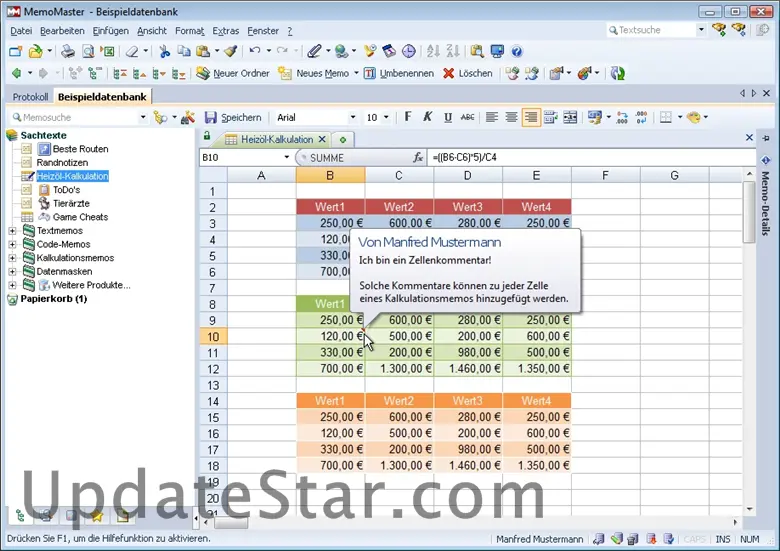The height and width of the screenshot is (551, 780).
Task: Open the Einfügen menu
Action: [x=110, y=31]
